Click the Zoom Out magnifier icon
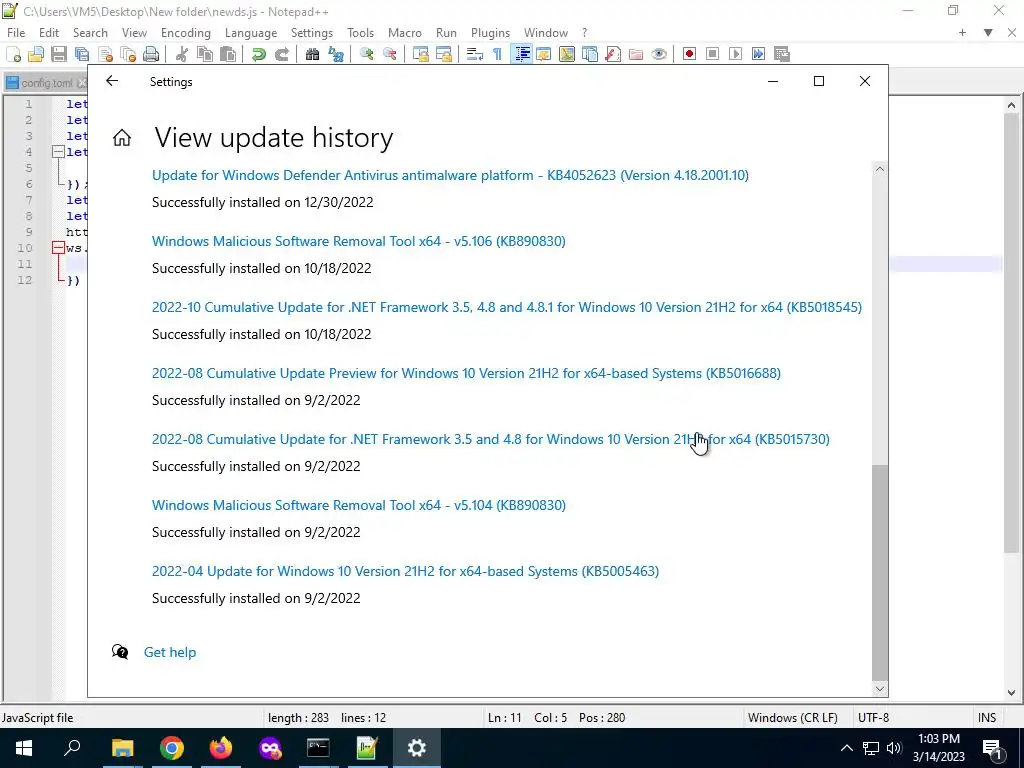The image size is (1024, 768). 389,54
